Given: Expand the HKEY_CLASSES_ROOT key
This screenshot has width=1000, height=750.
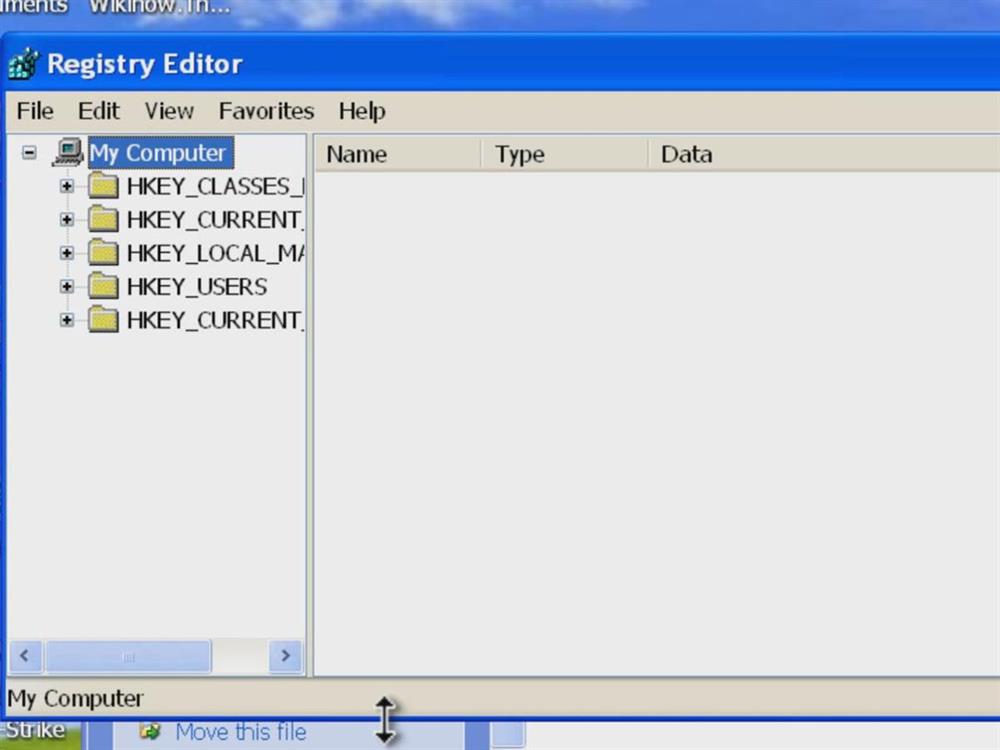Looking at the screenshot, I should 67,186.
